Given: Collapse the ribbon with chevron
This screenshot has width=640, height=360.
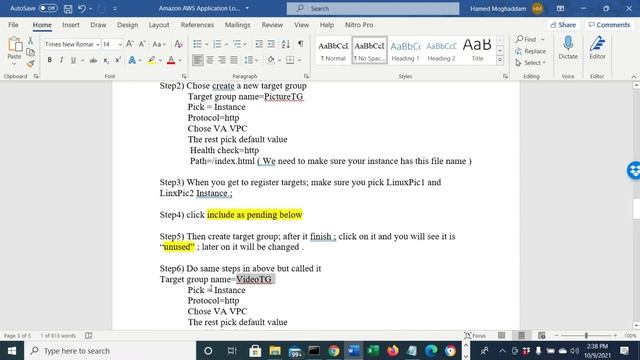Looking at the screenshot, I should tap(633, 77).
